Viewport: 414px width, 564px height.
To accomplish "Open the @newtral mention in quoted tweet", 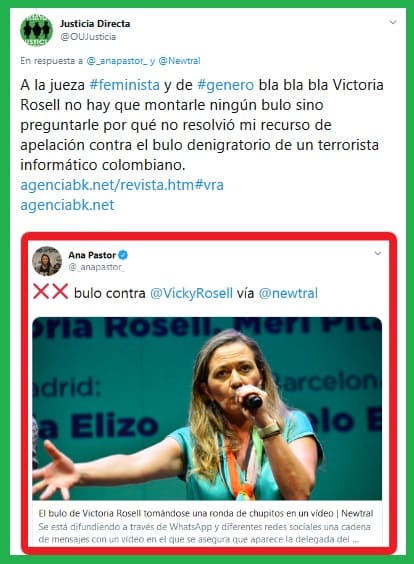I will 288,293.
